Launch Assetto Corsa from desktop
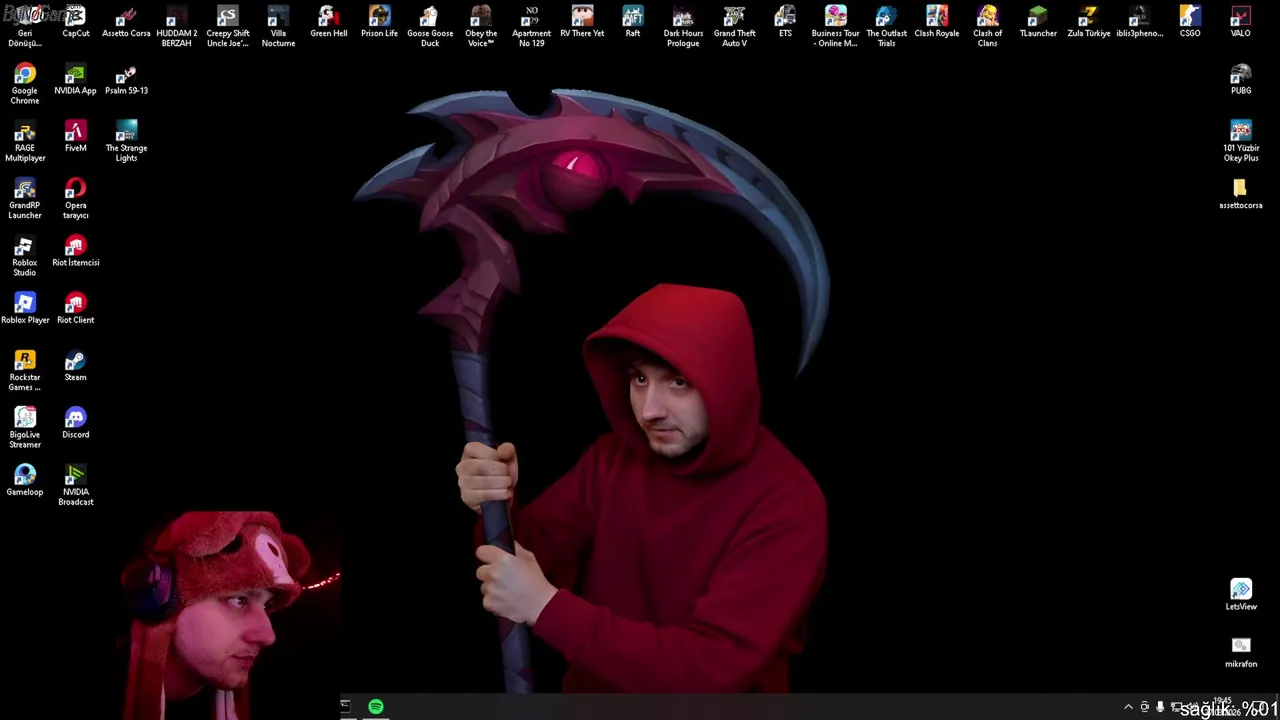This screenshot has width=1280, height=720. tap(126, 23)
